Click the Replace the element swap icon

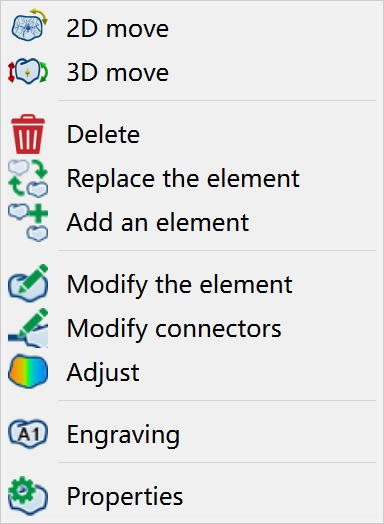tap(28, 178)
